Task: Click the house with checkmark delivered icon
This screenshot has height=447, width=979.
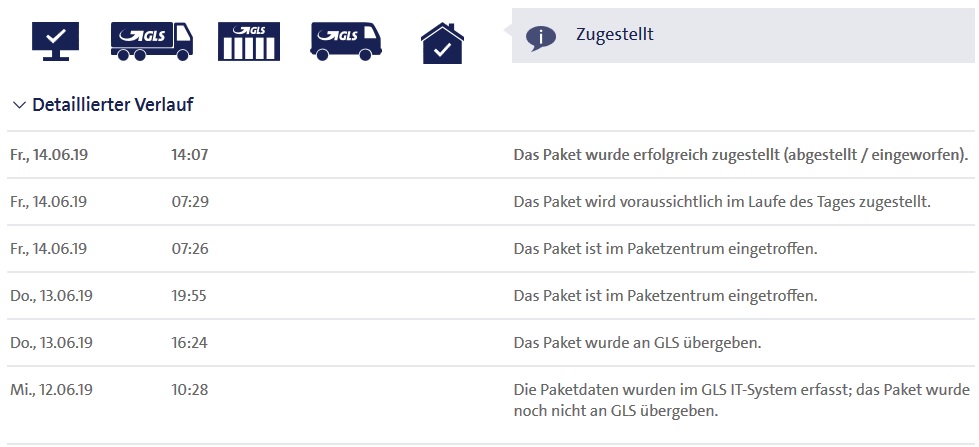Action: tap(443, 43)
